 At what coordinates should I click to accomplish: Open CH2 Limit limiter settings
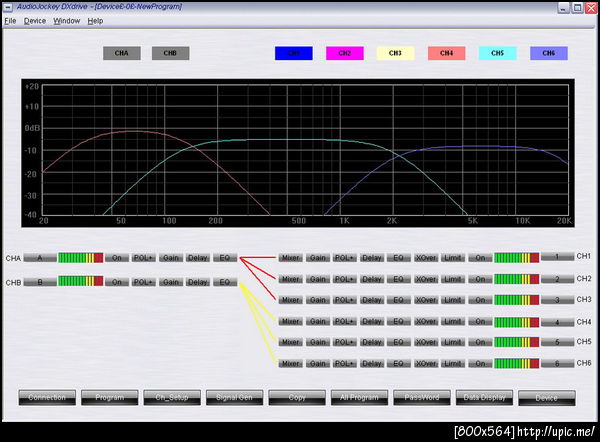(x=453, y=279)
